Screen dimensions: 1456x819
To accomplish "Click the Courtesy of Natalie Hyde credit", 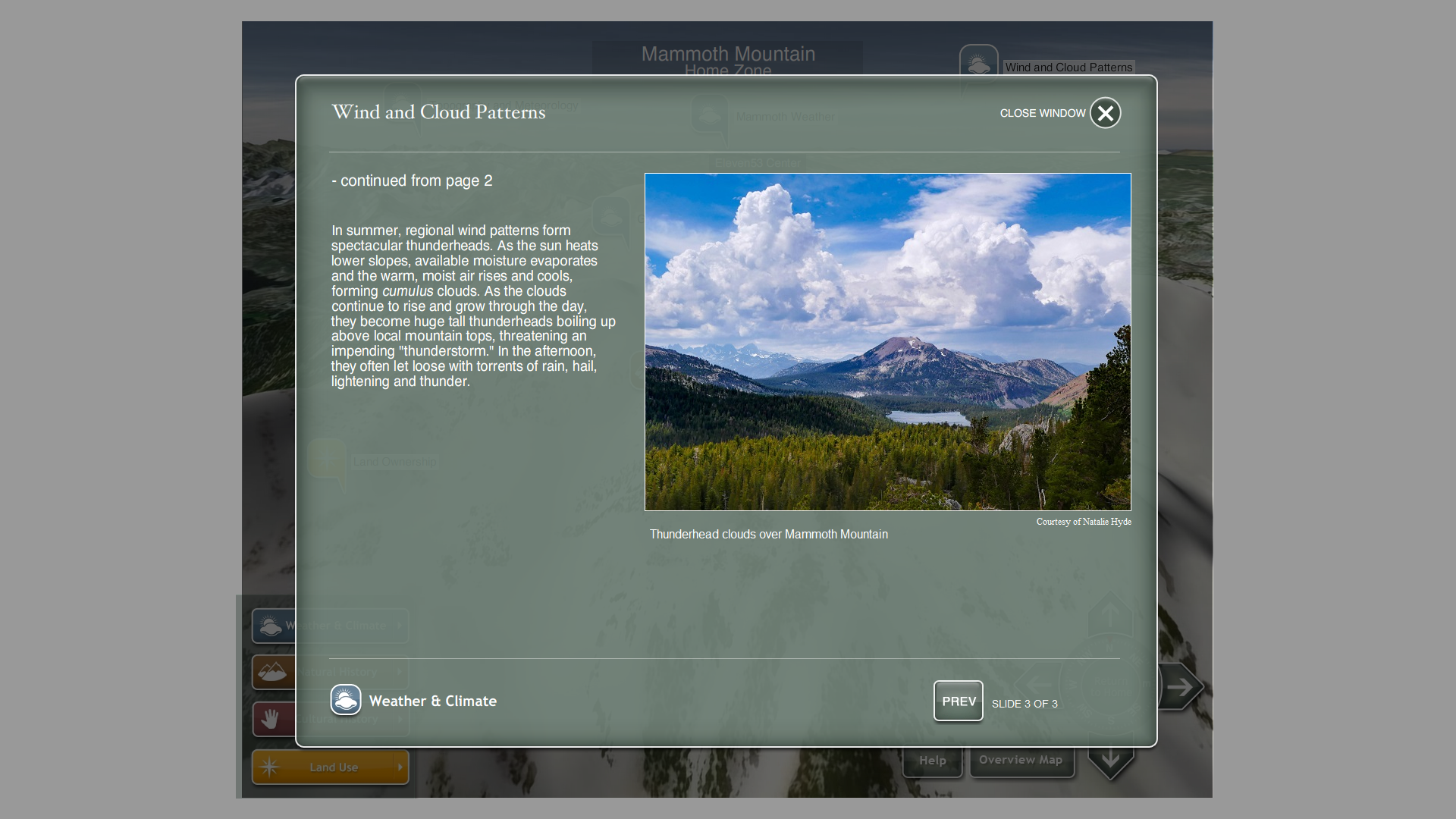I will click(1084, 522).
